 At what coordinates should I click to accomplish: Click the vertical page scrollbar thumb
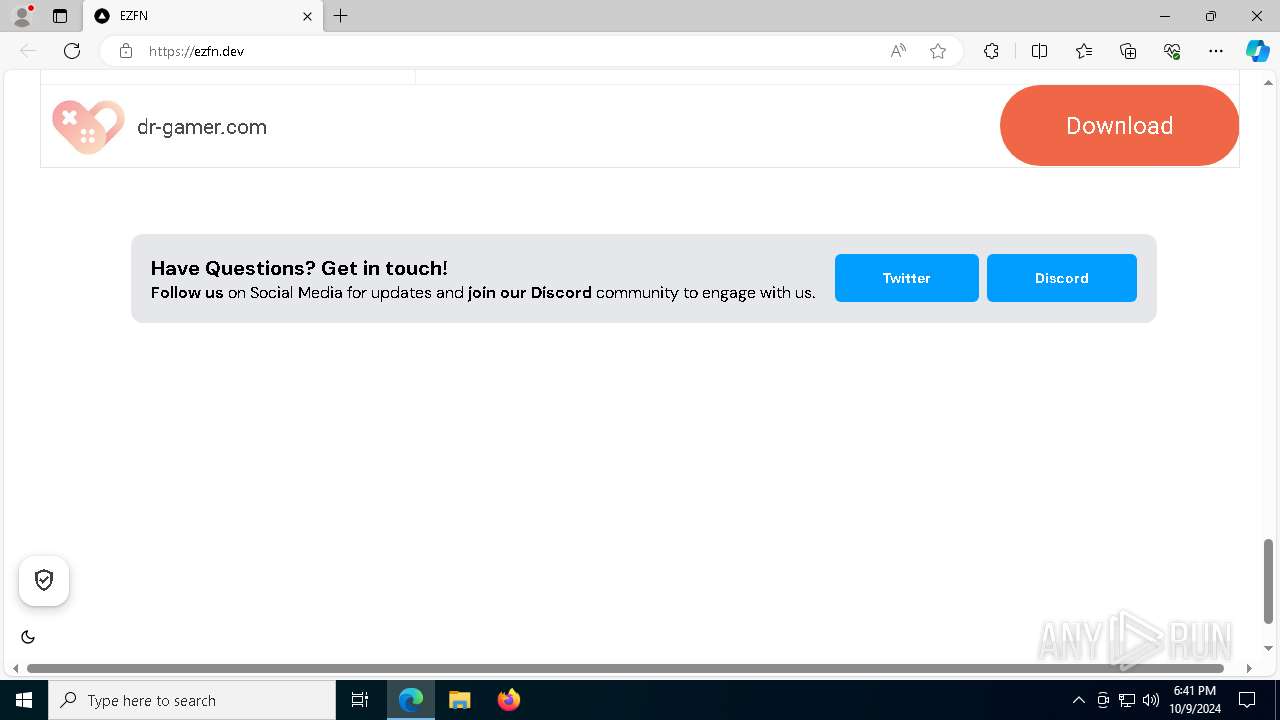click(x=1269, y=581)
